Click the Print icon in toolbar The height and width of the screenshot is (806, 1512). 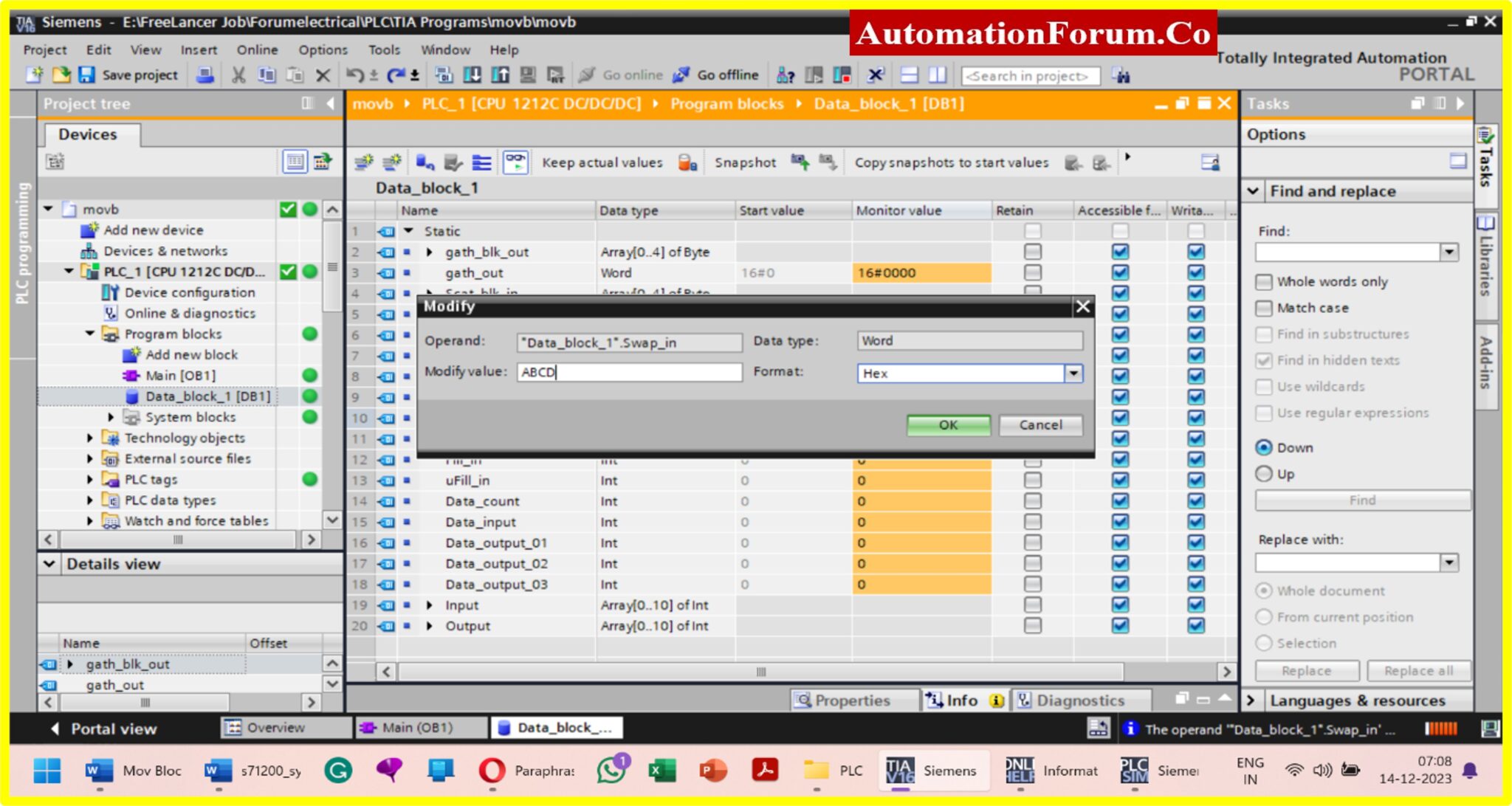click(205, 75)
